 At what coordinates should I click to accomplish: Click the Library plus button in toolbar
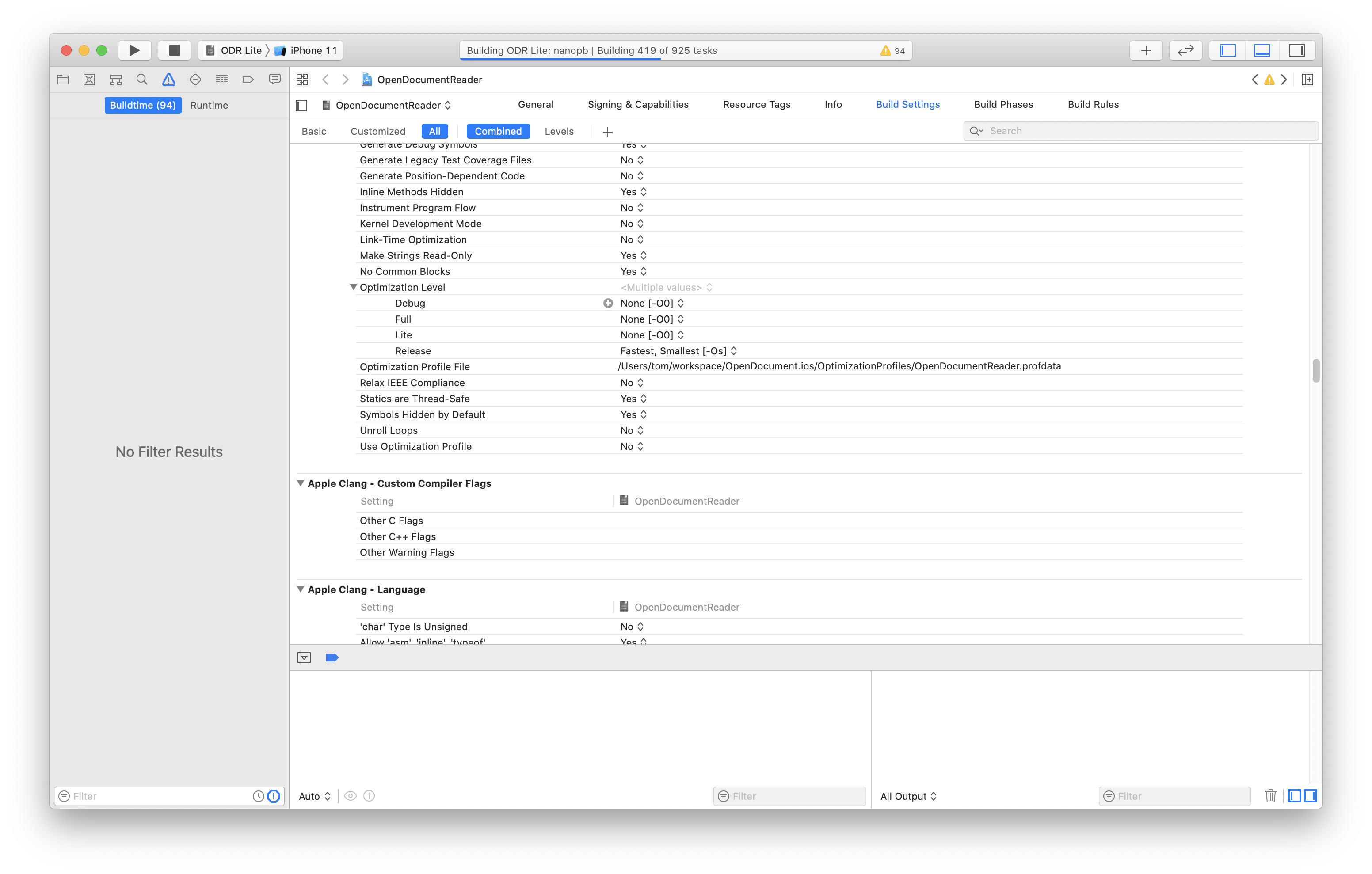click(1146, 50)
